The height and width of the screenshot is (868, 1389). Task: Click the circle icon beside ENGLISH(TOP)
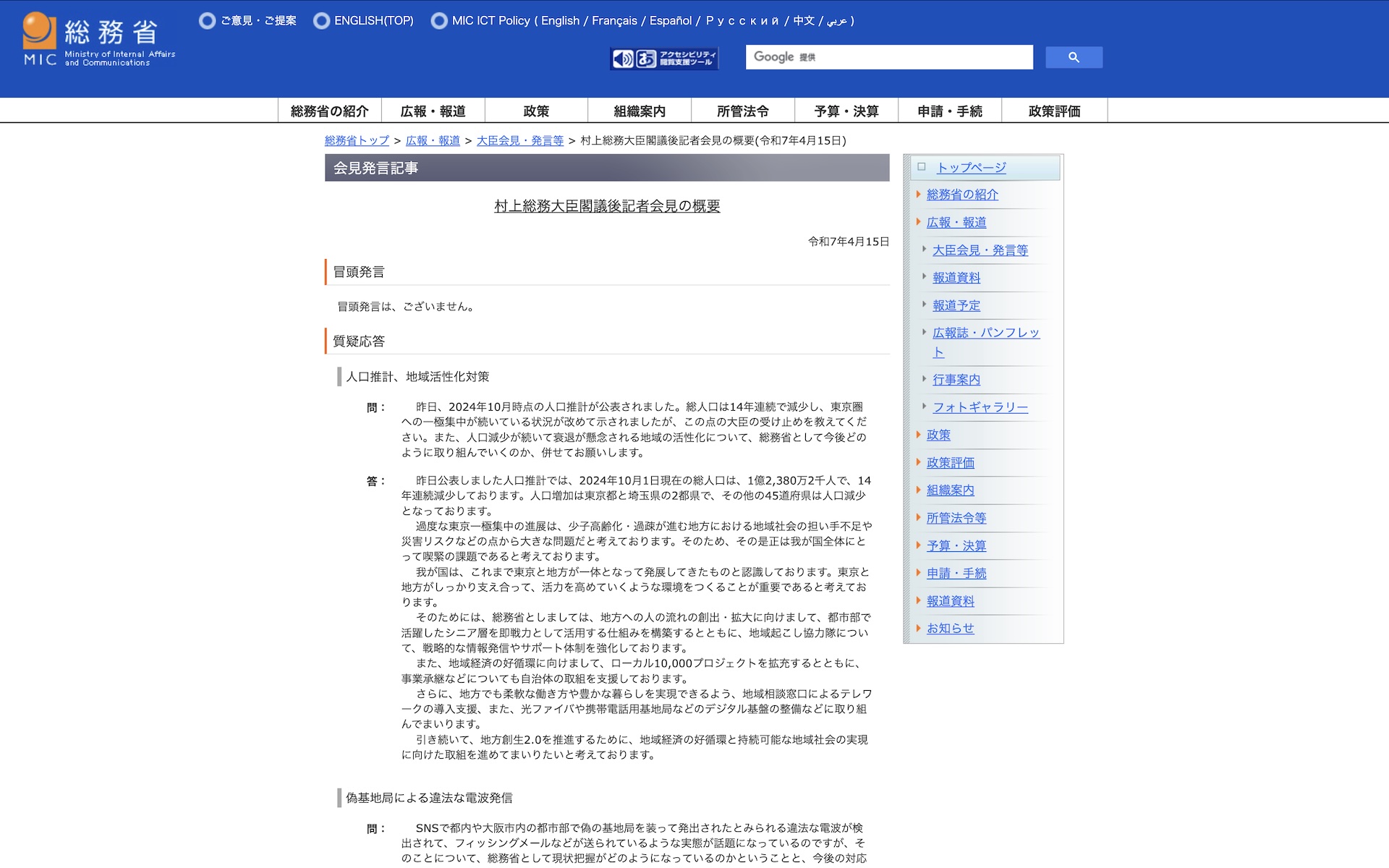[x=321, y=21]
